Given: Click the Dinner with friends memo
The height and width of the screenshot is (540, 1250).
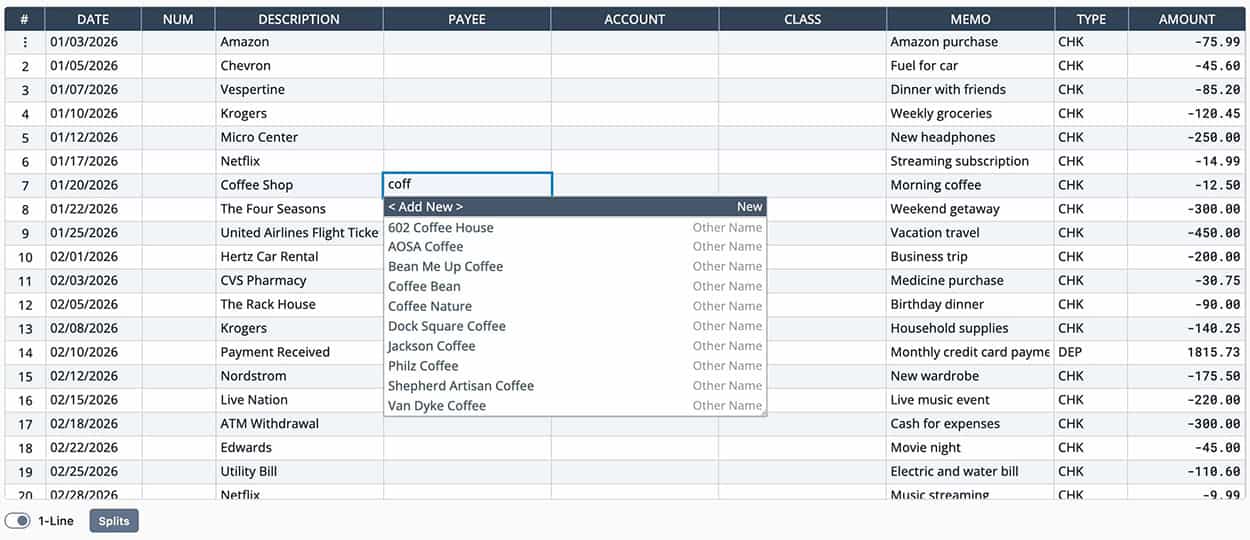Looking at the screenshot, I should pyautogui.click(x=970, y=90).
